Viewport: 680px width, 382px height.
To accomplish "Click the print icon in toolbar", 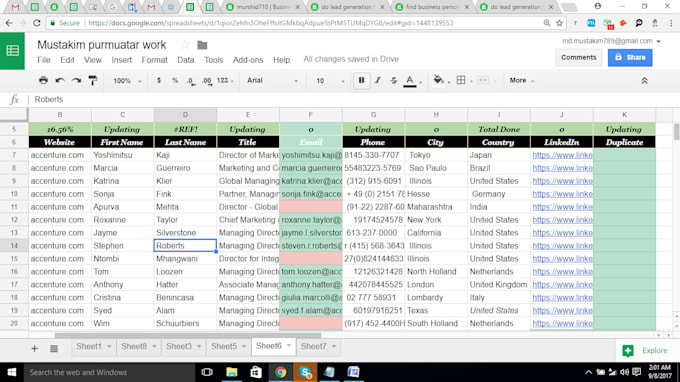I will click(43, 80).
